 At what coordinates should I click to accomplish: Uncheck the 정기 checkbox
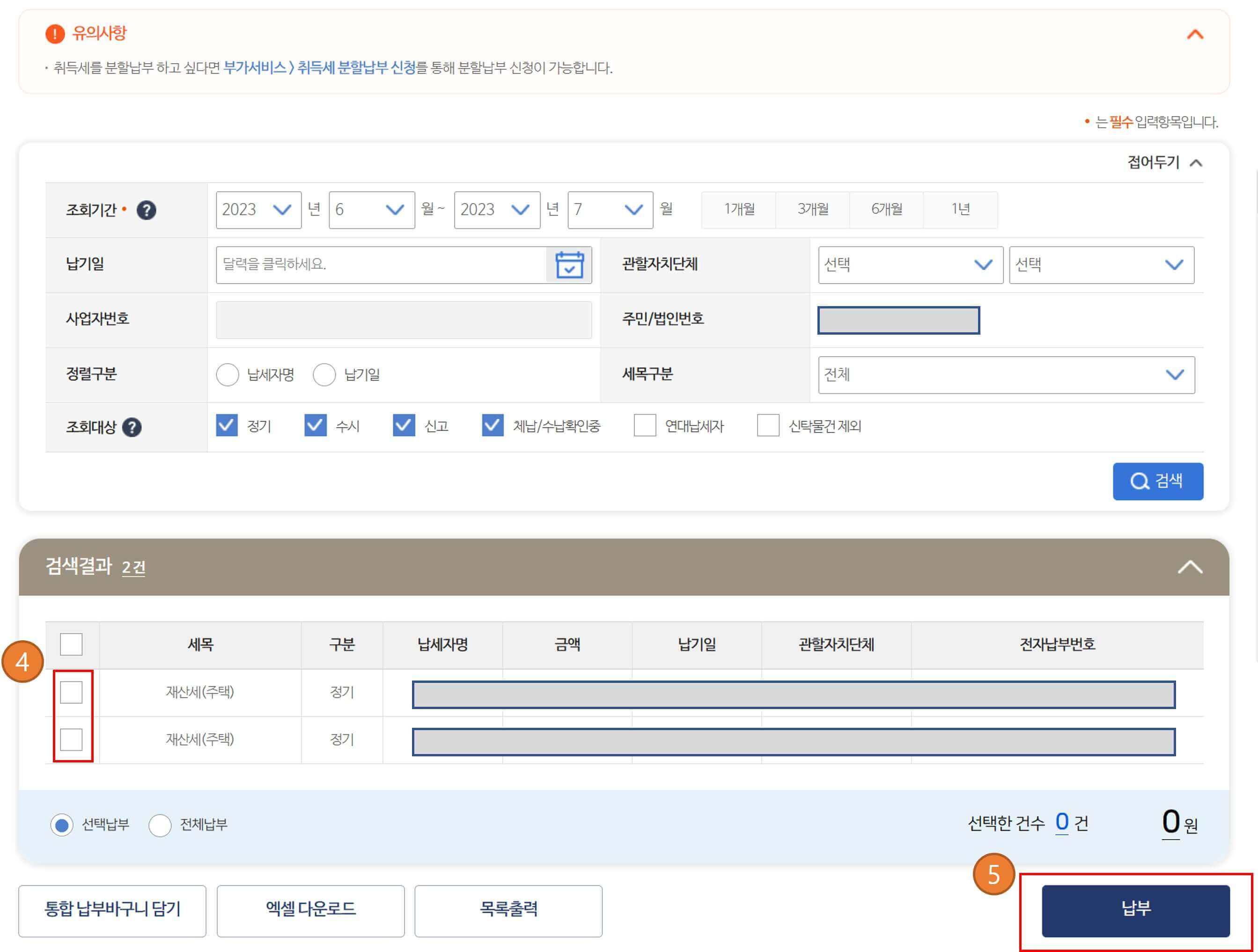tap(227, 425)
